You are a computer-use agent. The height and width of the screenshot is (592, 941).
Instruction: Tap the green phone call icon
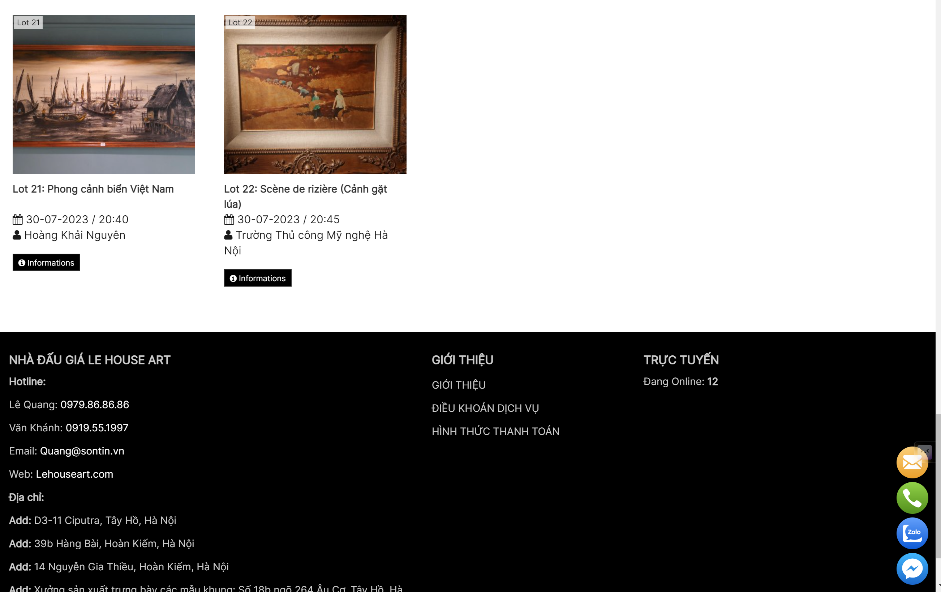pos(912,498)
